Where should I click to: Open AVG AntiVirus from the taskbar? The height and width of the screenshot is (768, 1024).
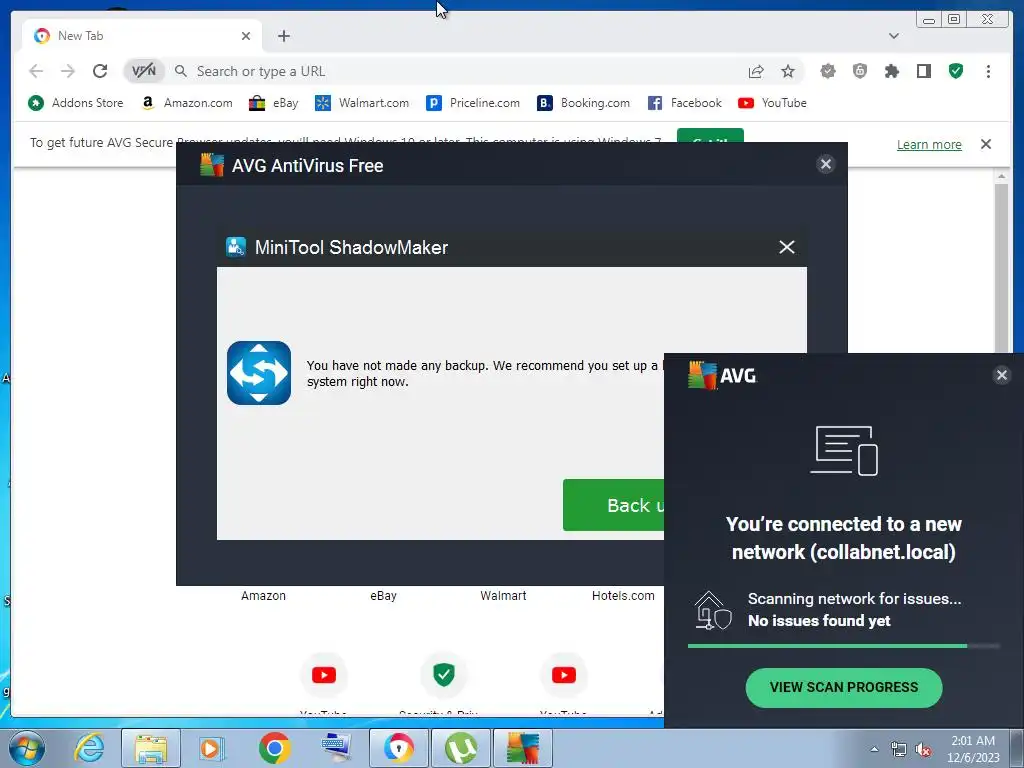tap(523, 748)
